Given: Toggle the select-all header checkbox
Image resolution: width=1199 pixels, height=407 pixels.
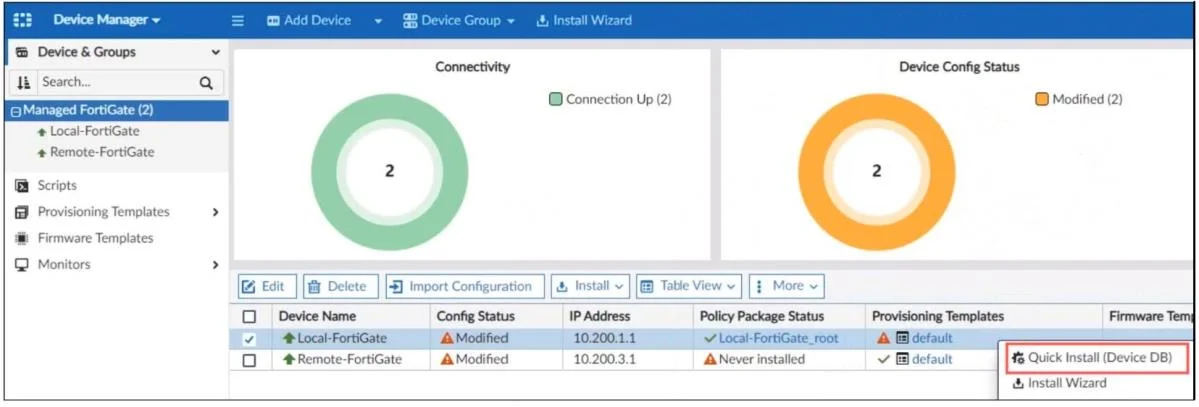Looking at the screenshot, I should point(249,317).
